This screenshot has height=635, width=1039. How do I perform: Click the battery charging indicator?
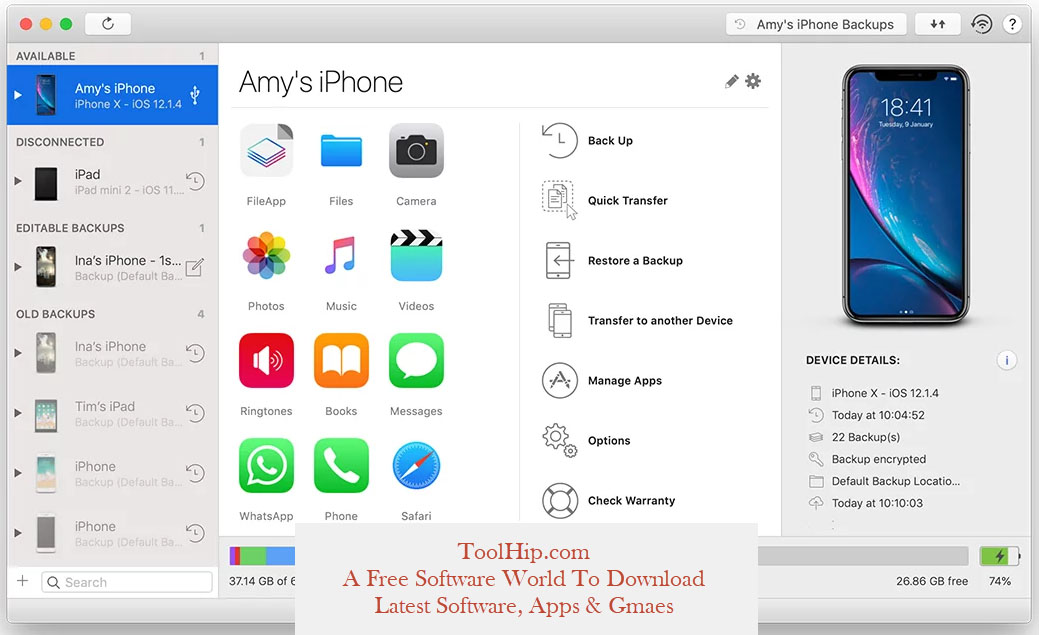tap(1000, 555)
